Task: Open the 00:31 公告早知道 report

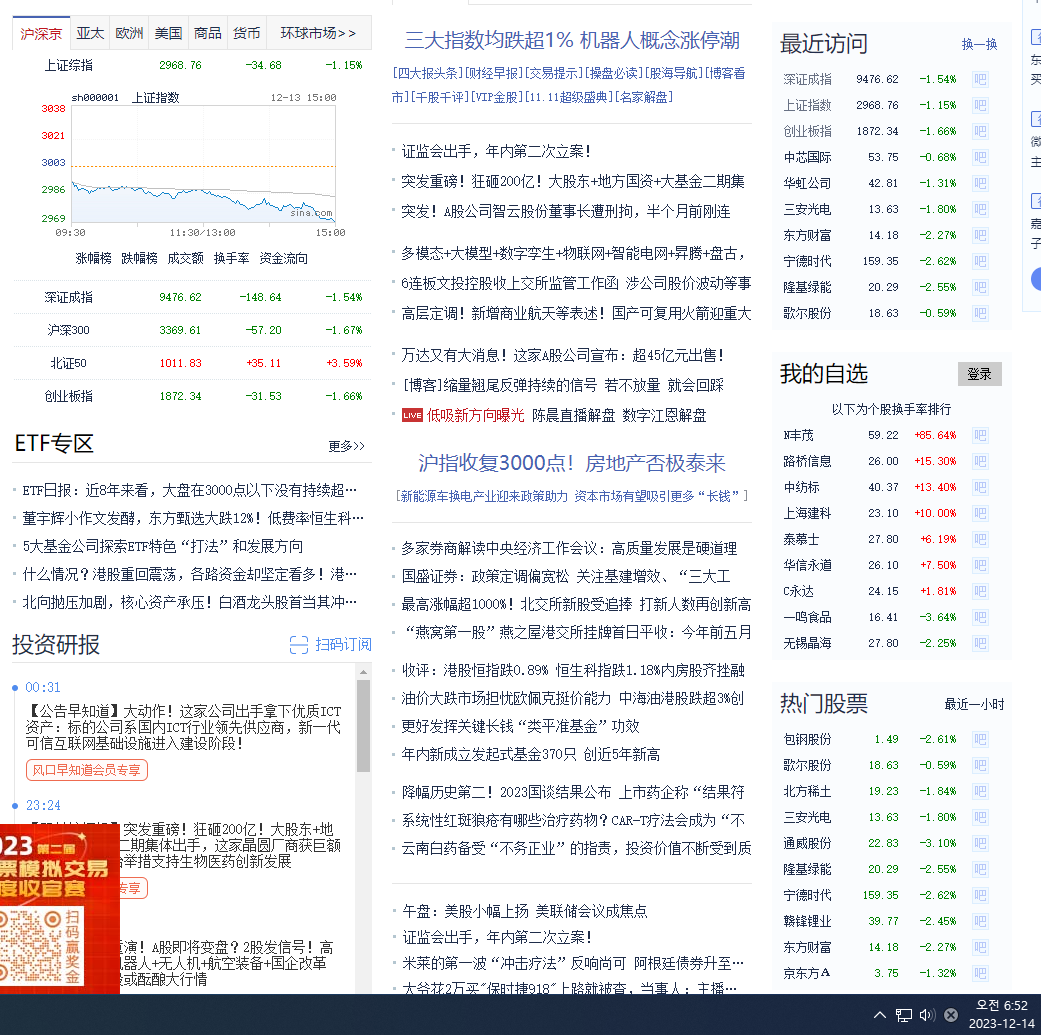Action: [183, 728]
